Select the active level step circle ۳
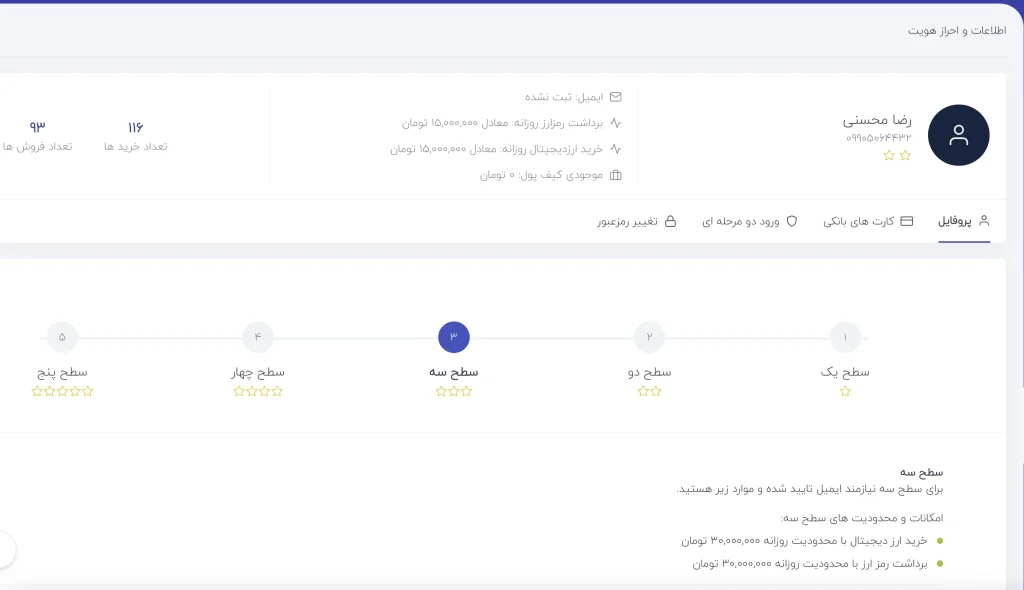This screenshot has height=590, width=1024. [454, 337]
